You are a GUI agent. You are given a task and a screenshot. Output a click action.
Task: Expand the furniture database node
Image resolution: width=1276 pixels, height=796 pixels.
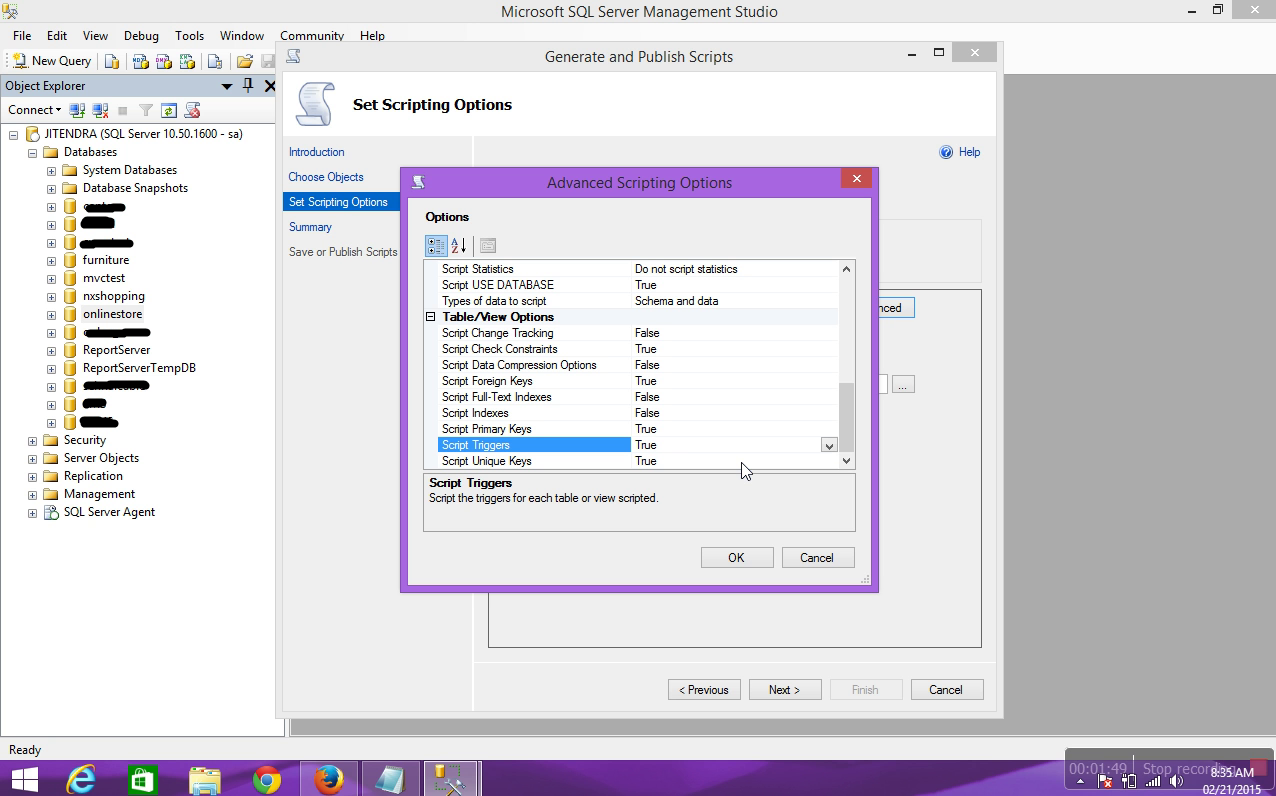tap(51, 260)
